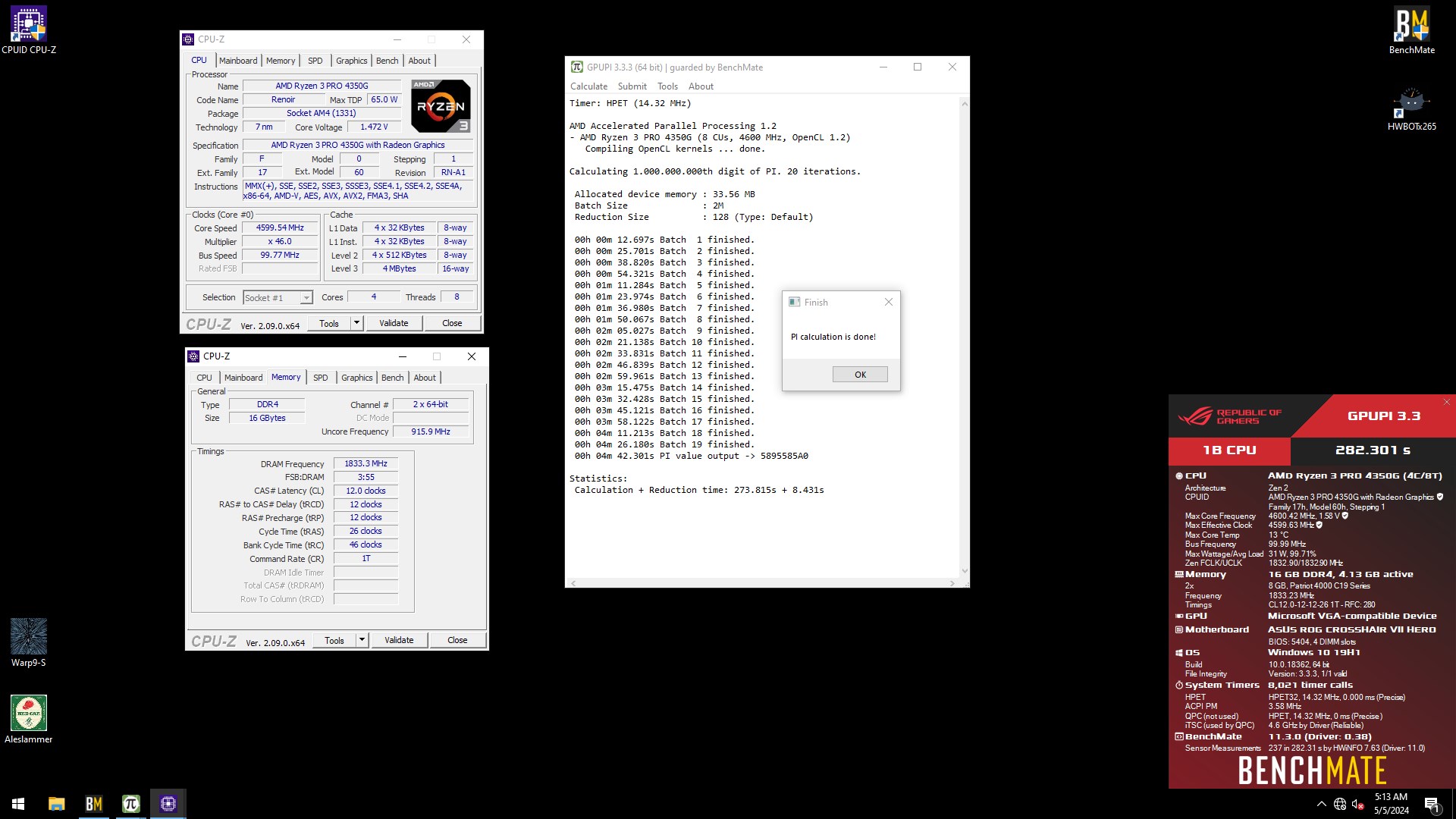This screenshot has height=819, width=1456.
Task: Click the 282.301 s result in BenchMate
Action: 1373,450
